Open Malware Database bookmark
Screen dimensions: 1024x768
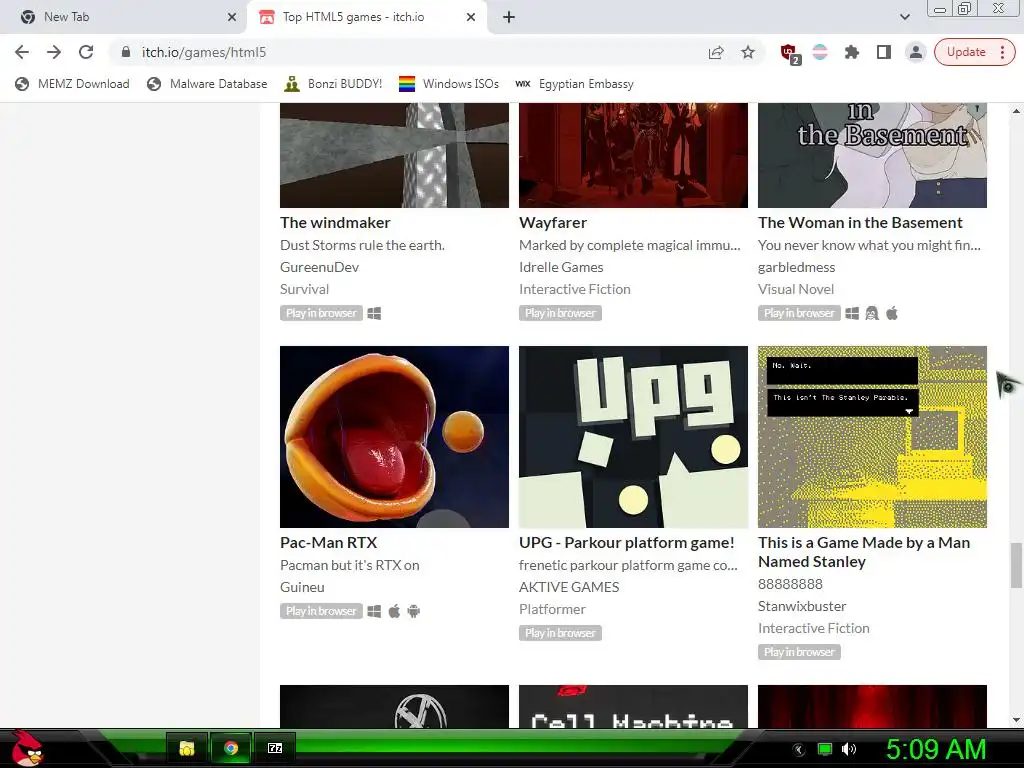[207, 84]
